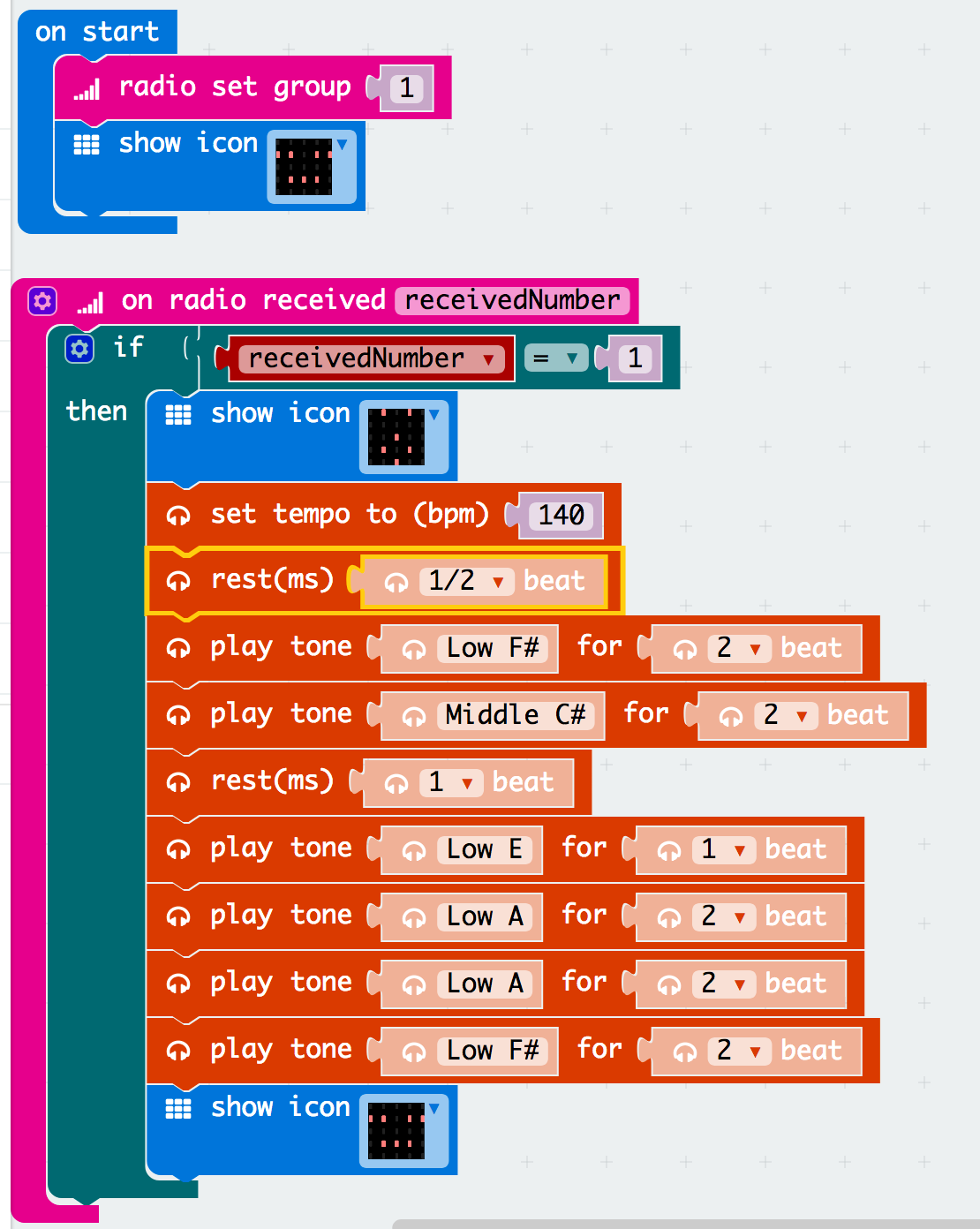Click headphone icon on Middle C# play tone
Viewport: 980px width, 1229px height.
178,715
